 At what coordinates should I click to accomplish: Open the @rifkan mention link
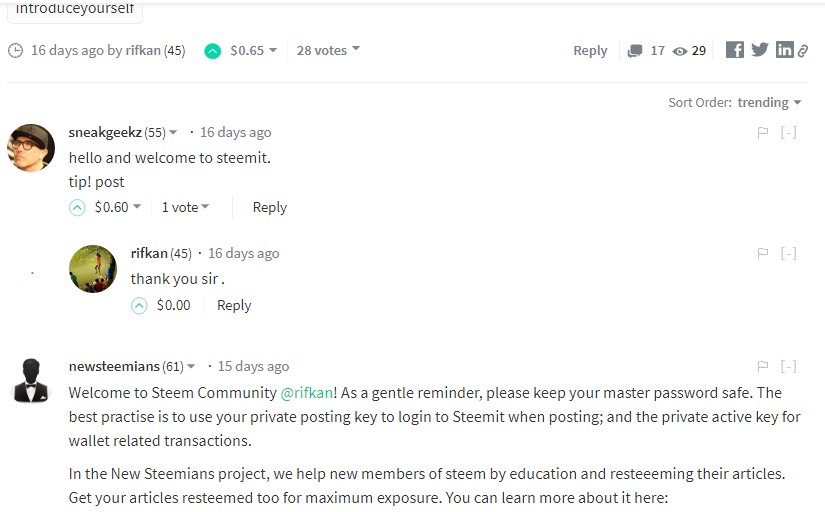(306, 393)
